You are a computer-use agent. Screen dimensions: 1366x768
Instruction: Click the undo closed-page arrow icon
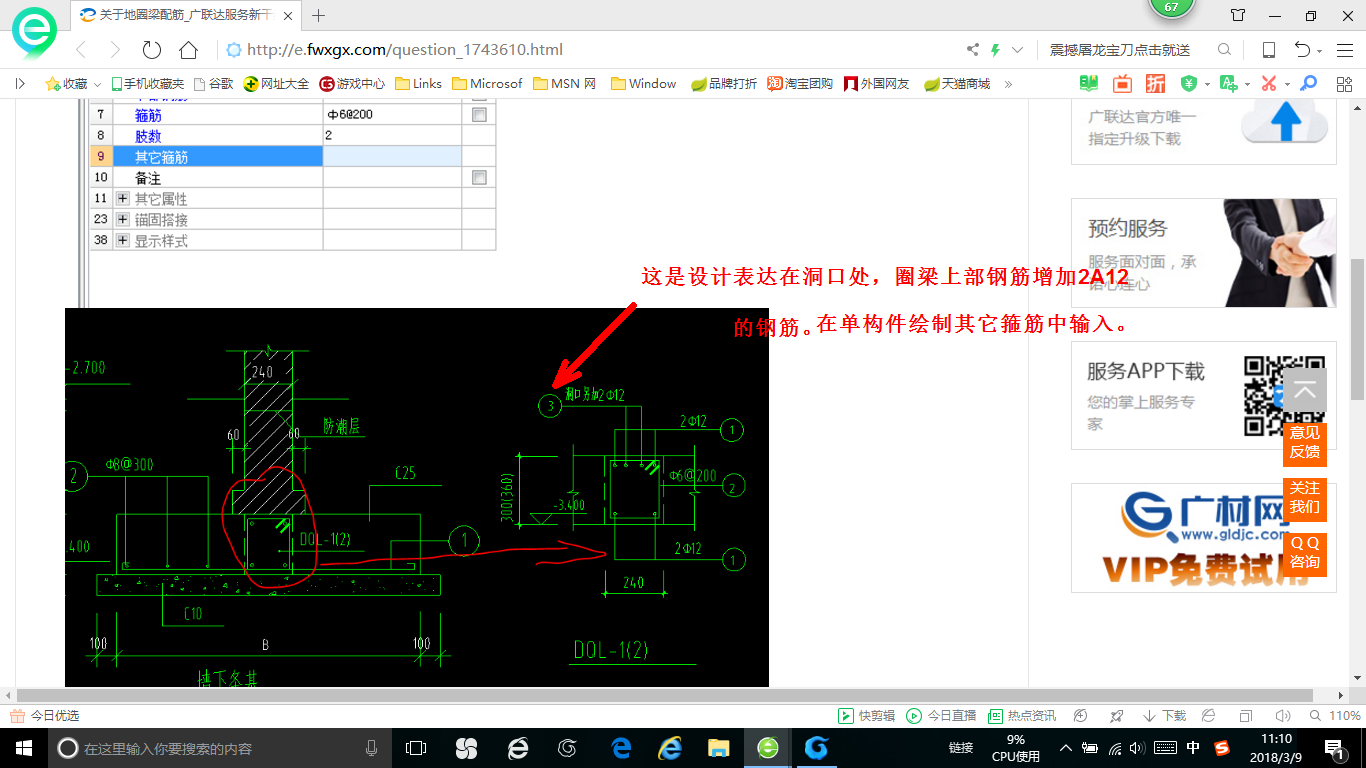[1302, 50]
